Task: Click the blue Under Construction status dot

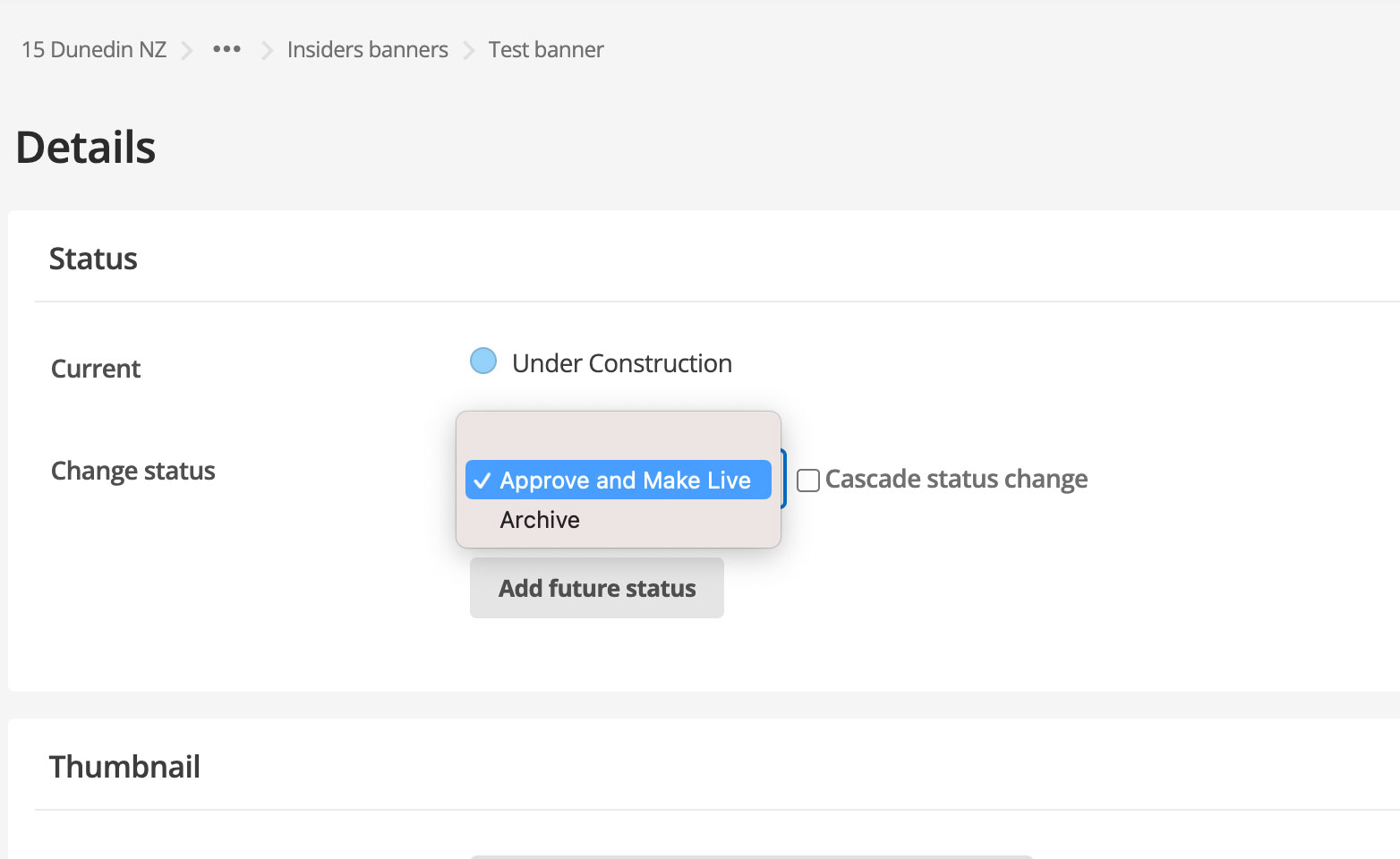Action: [x=483, y=361]
